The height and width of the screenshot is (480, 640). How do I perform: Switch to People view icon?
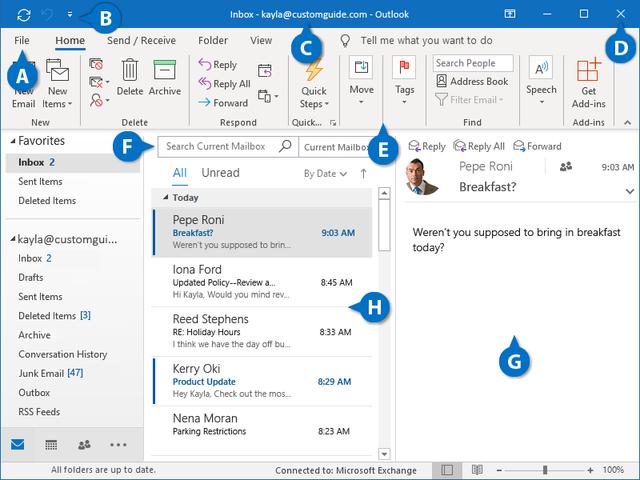click(x=84, y=444)
